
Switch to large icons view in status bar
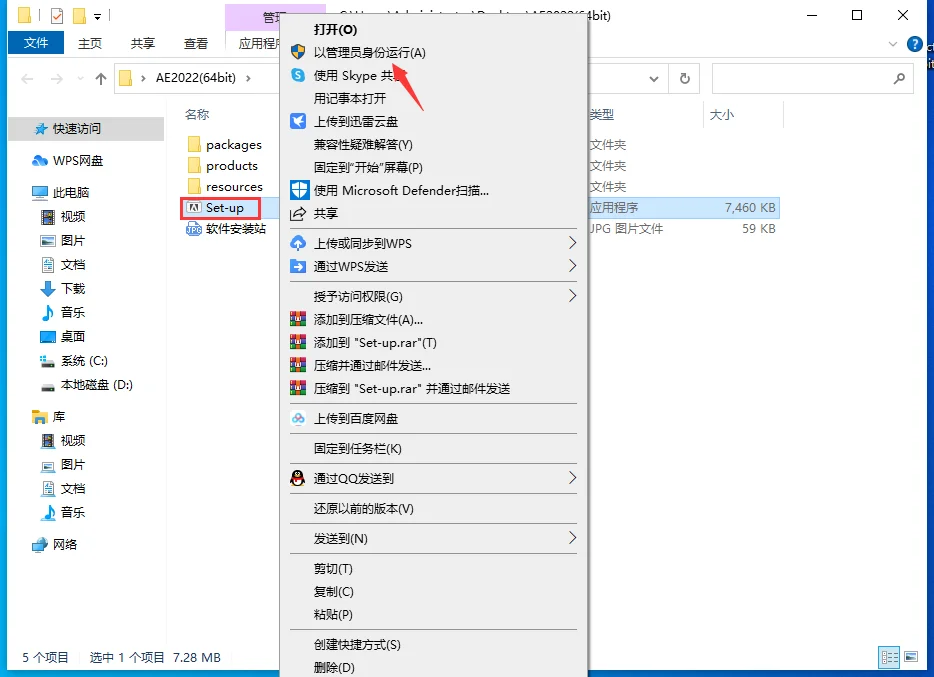911,657
